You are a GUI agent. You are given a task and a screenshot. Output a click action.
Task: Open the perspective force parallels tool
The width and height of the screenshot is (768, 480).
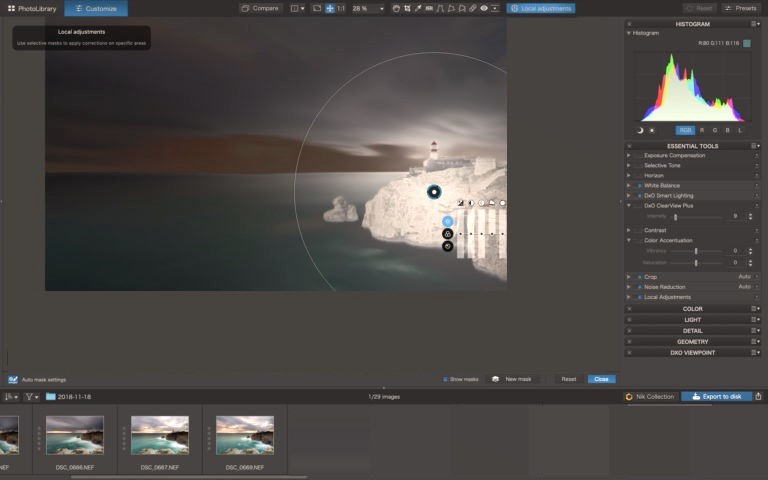tap(440, 8)
